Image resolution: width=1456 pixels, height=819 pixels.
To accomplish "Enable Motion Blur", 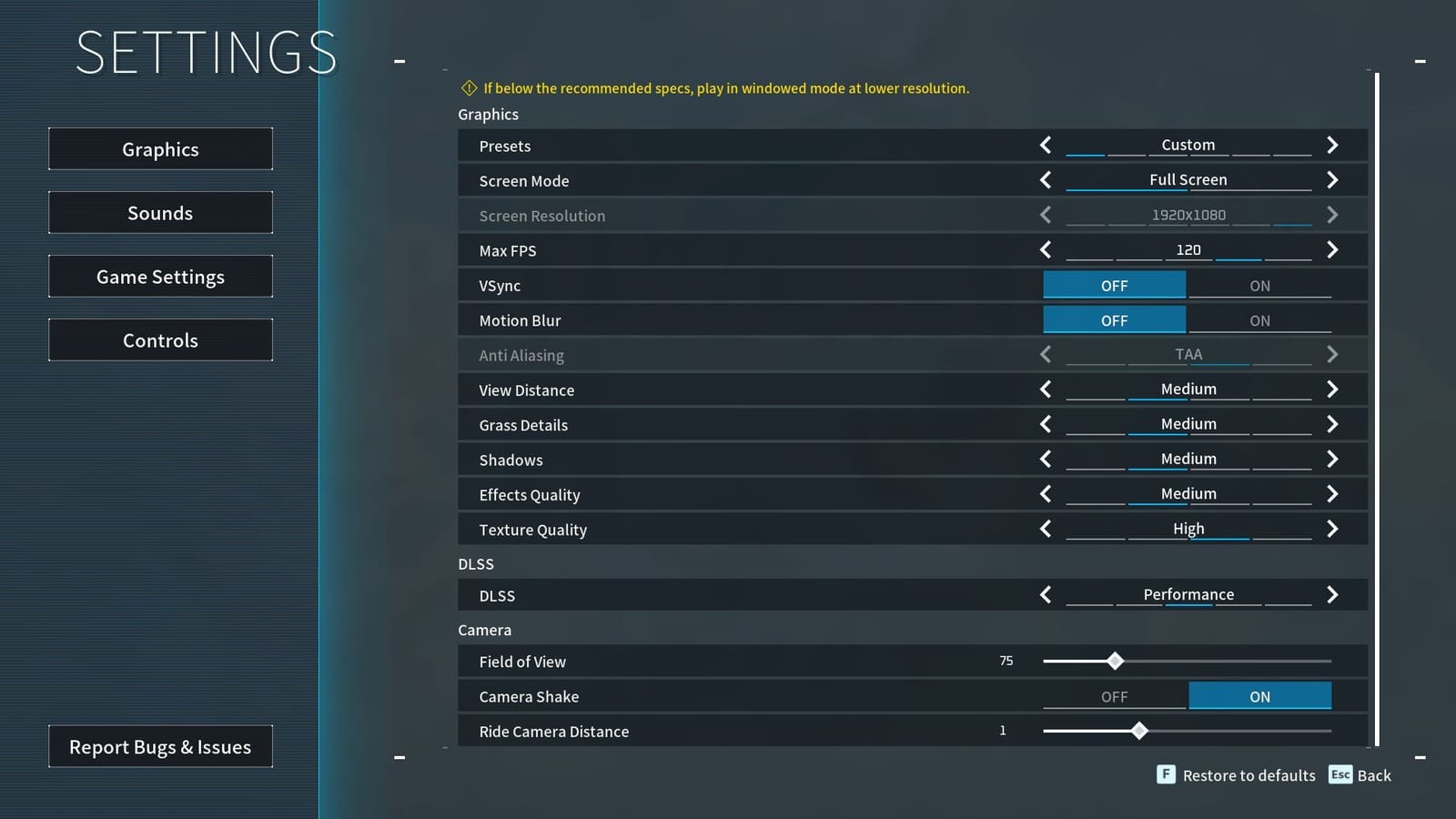I will [1259, 319].
